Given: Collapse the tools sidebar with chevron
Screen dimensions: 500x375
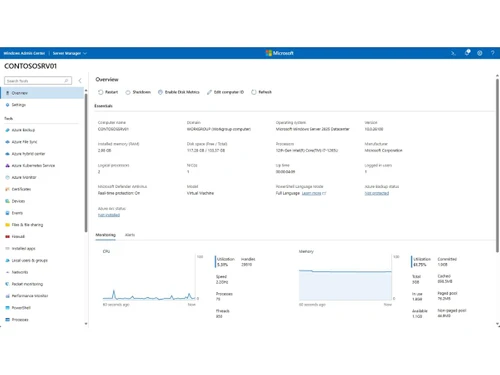Looking at the screenshot, I should click(x=80, y=81).
